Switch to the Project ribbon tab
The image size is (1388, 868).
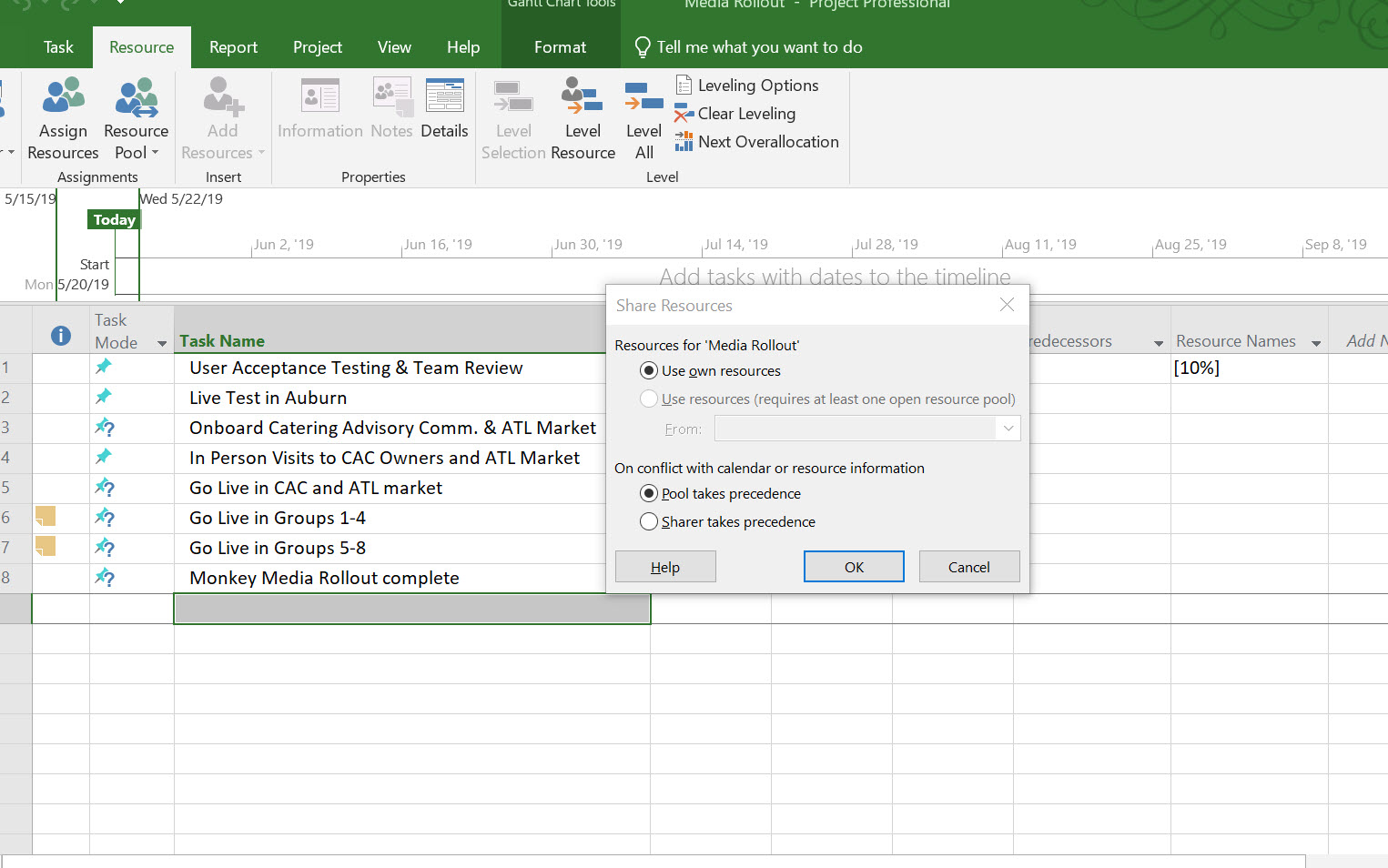318,47
